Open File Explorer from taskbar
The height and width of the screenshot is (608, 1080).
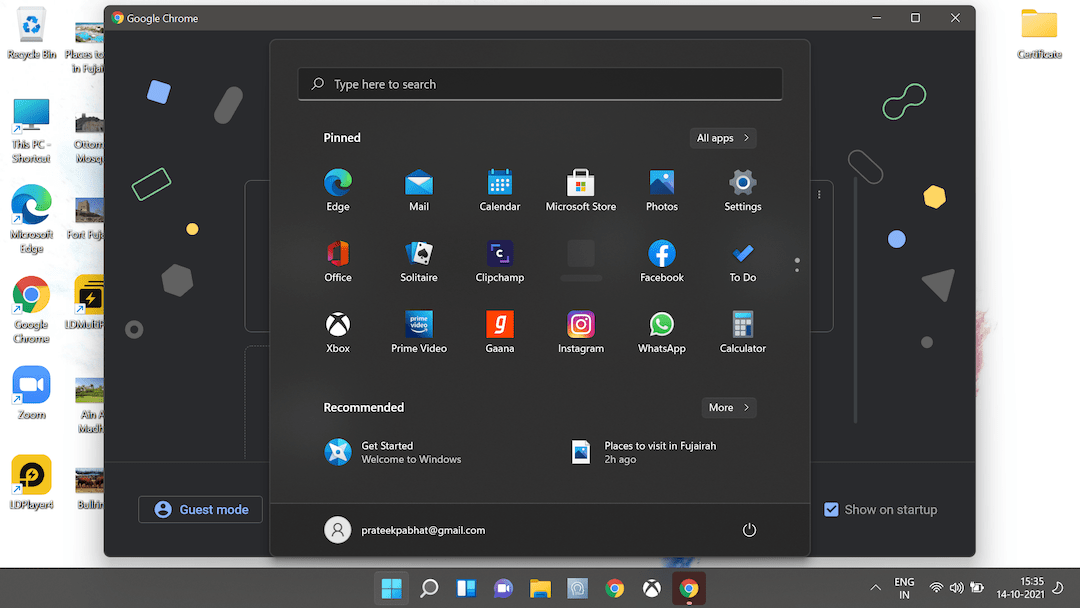[x=541, y=589]
